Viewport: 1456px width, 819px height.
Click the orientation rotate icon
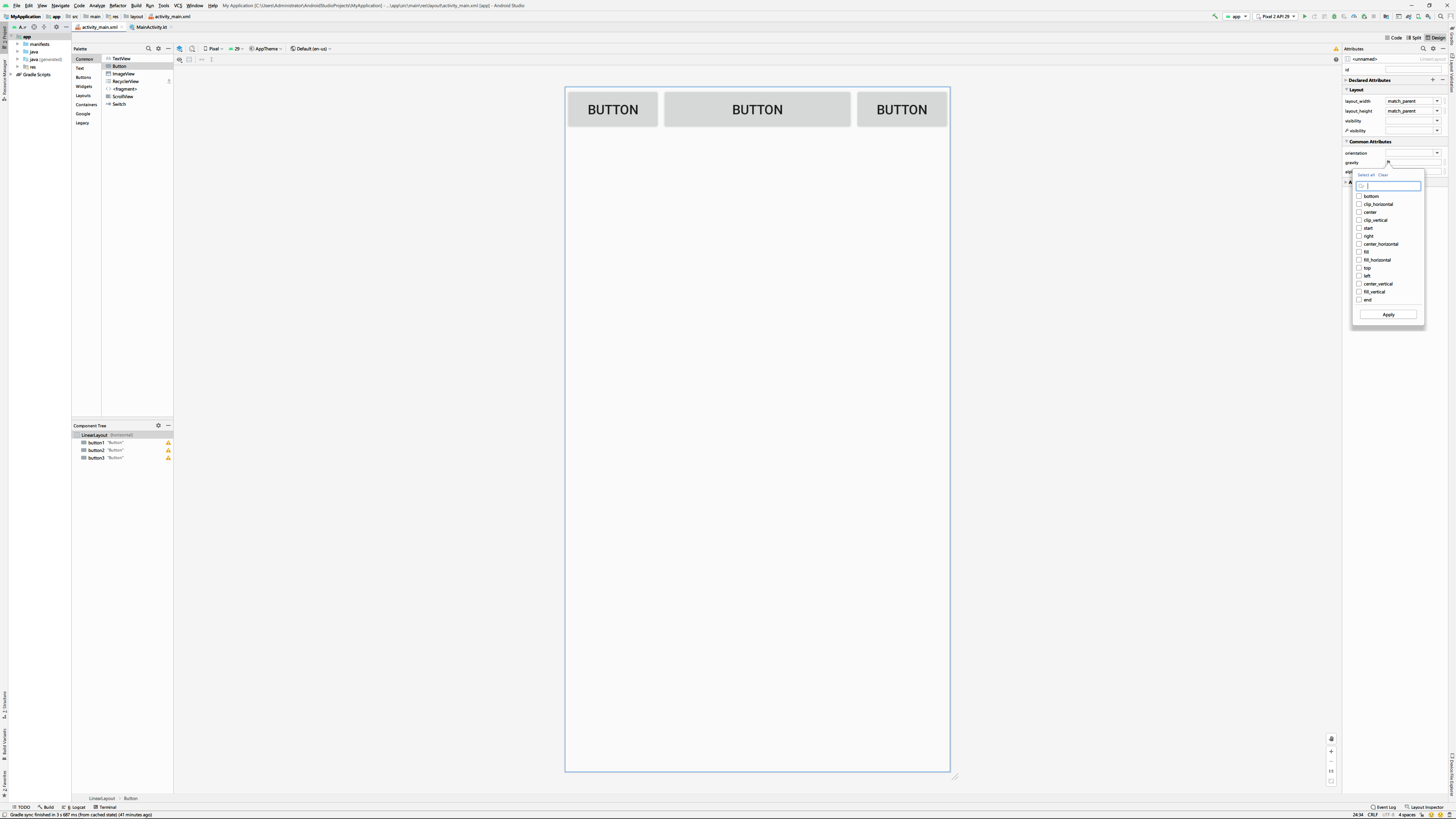[x=192, y=49]
